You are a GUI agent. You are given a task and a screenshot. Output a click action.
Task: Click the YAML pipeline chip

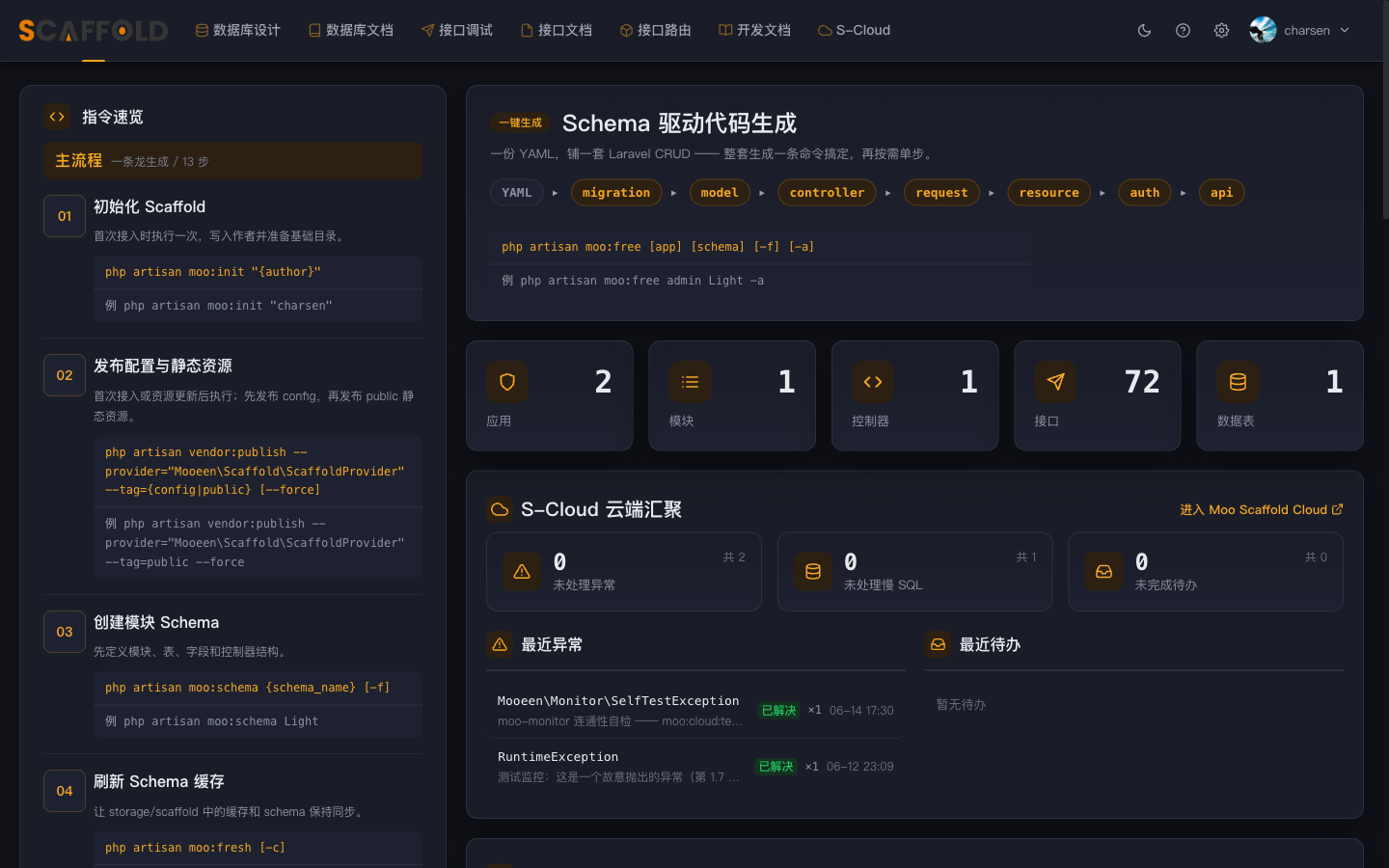click(x=516, y=193)
